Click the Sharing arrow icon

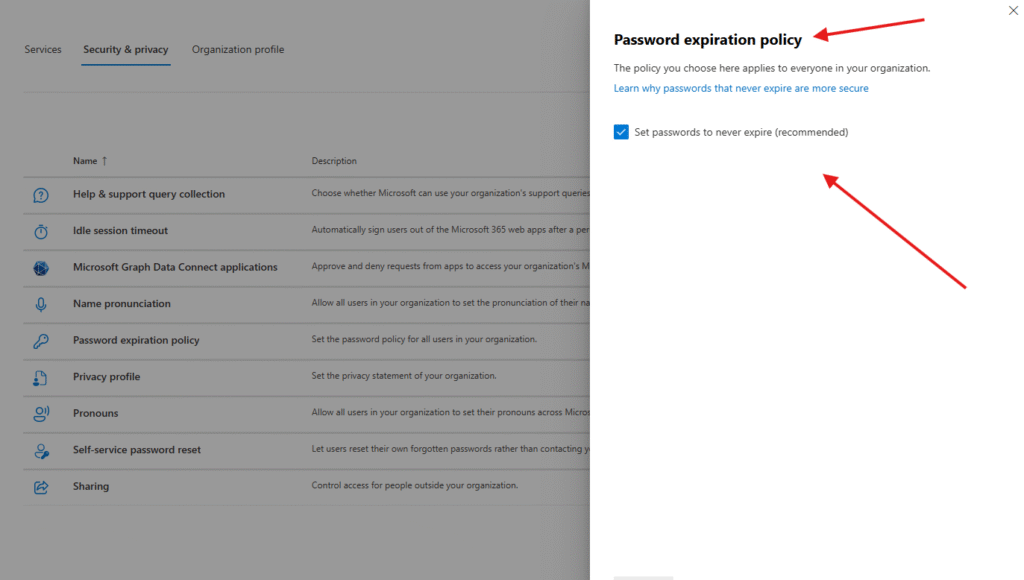click(x=41, y=487)
